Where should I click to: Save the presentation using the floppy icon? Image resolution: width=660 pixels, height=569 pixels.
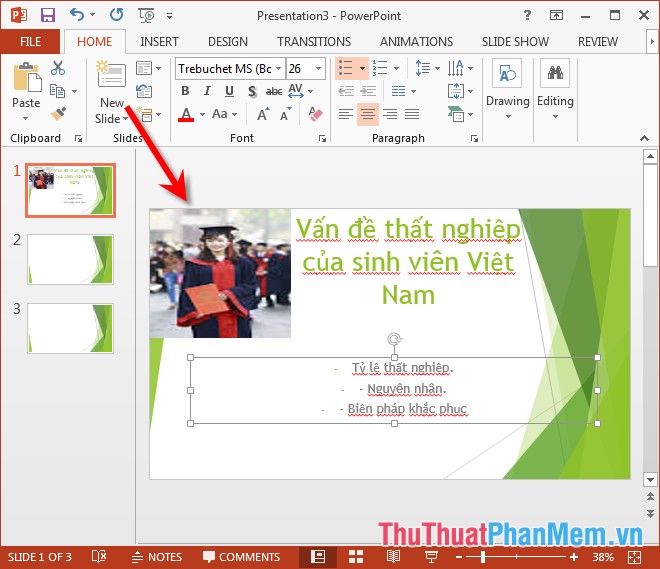[48, 16]
